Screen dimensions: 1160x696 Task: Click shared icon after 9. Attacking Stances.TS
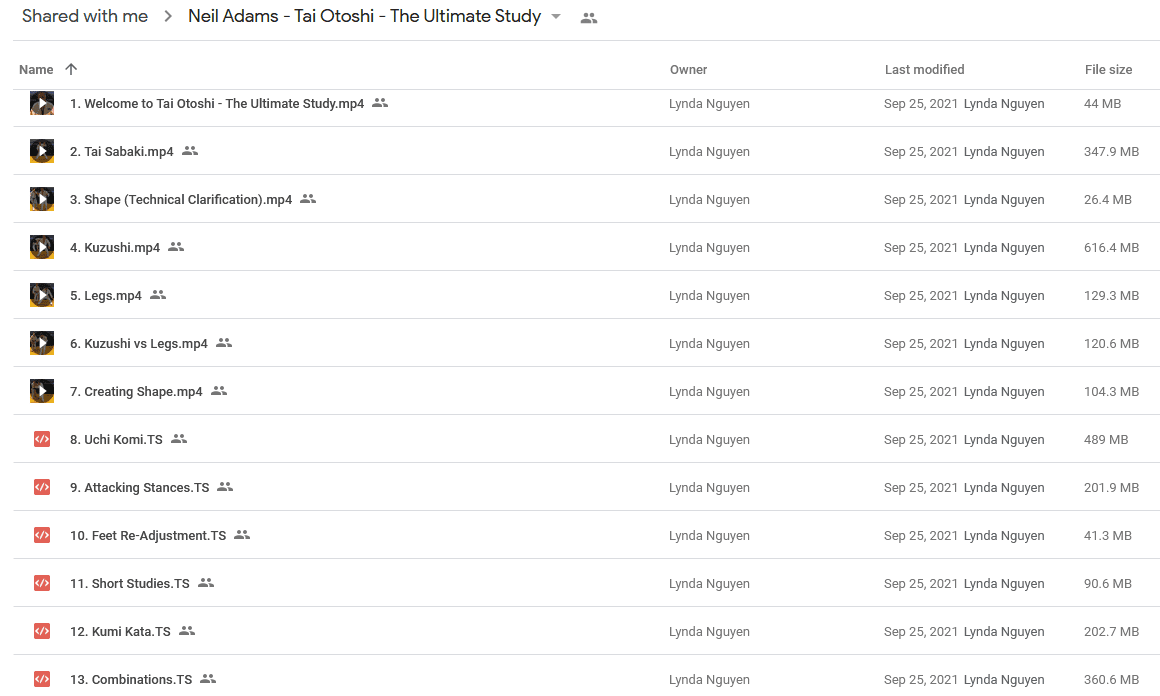tap(226, 487)
